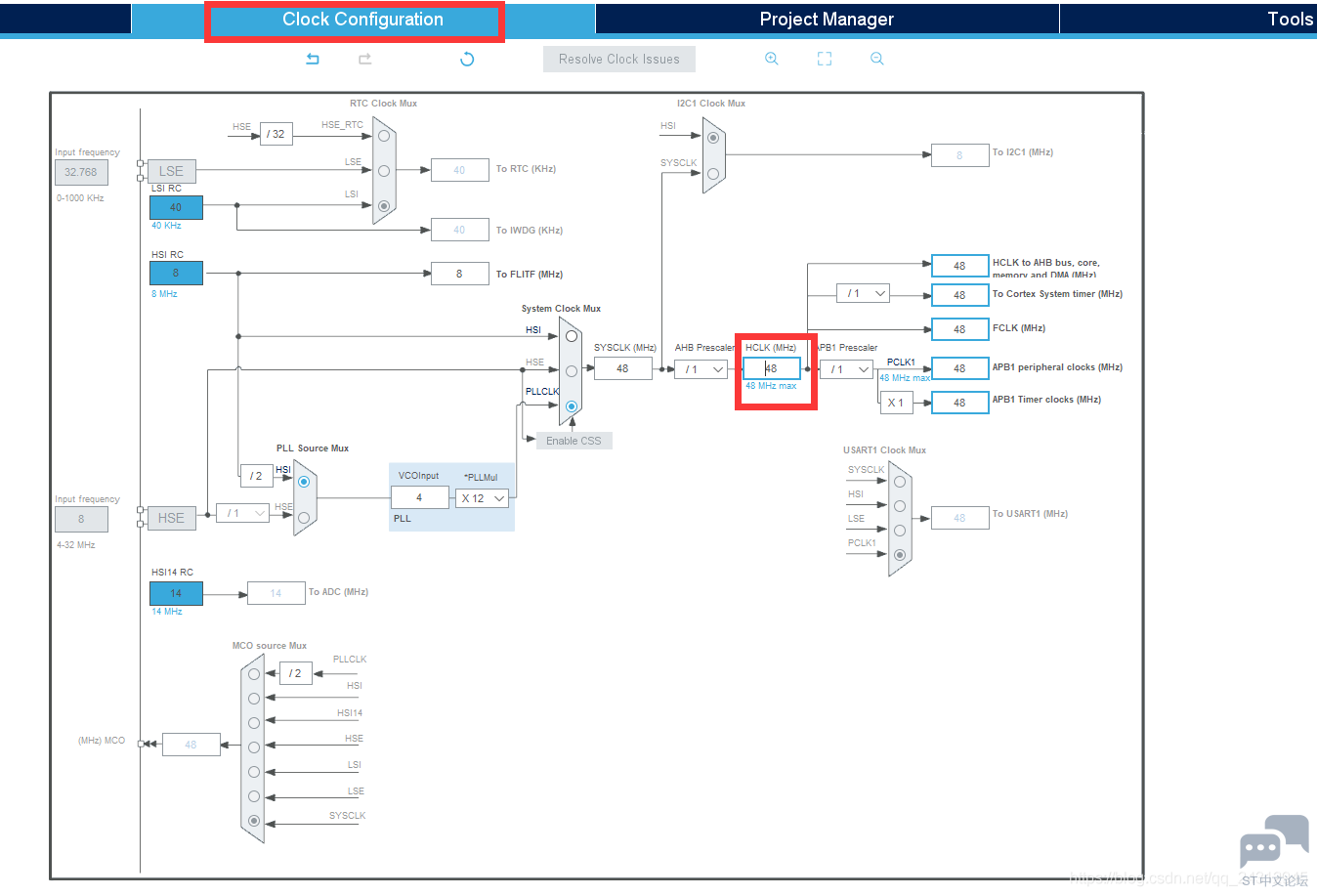
Task: Select PCLK1 in USART1 Clock Mux
Action: click(x=900, y=555)
